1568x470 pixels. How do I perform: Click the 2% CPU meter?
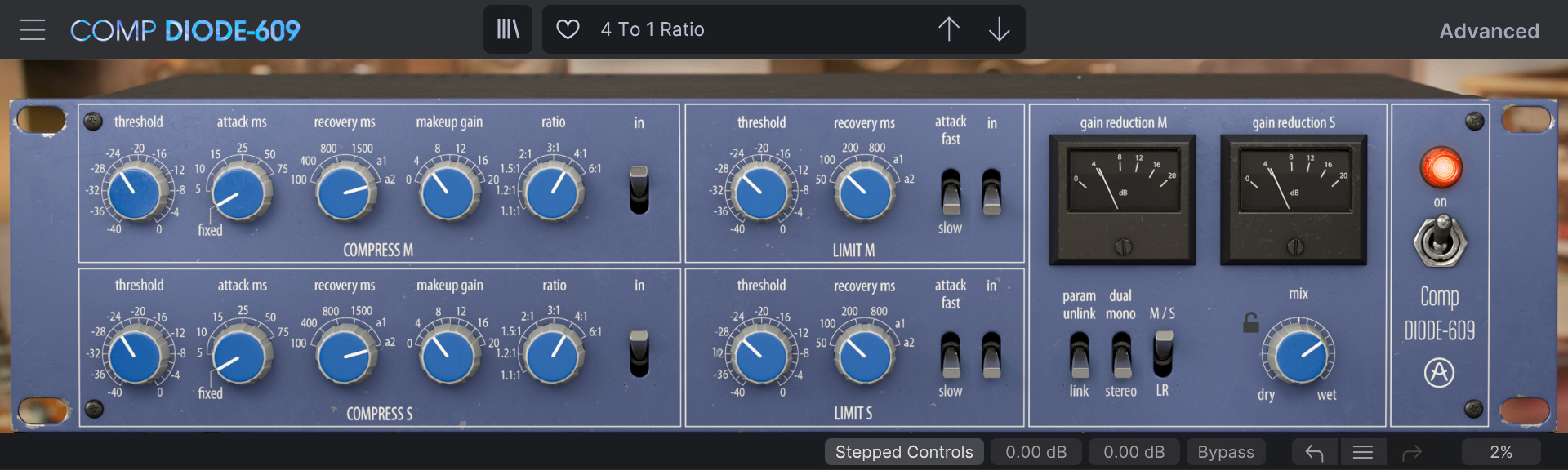point(1501,452)
